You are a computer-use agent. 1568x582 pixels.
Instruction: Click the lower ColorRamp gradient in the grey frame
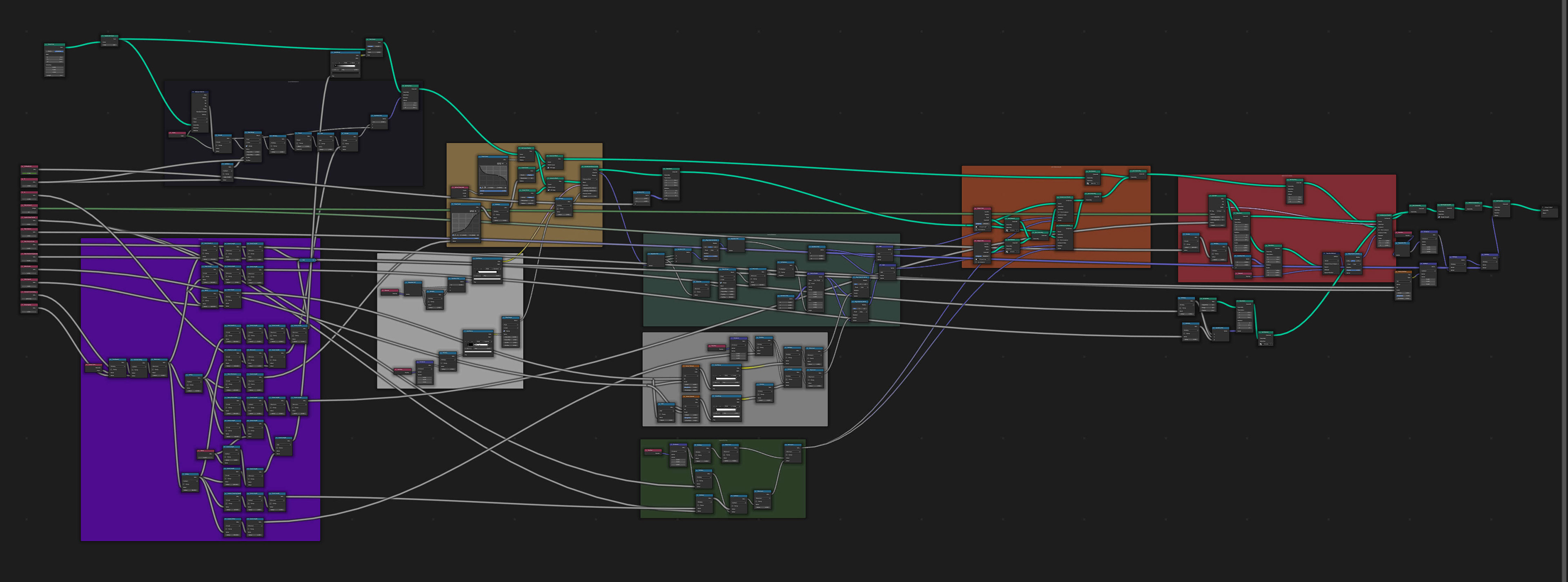click(726, 410)
